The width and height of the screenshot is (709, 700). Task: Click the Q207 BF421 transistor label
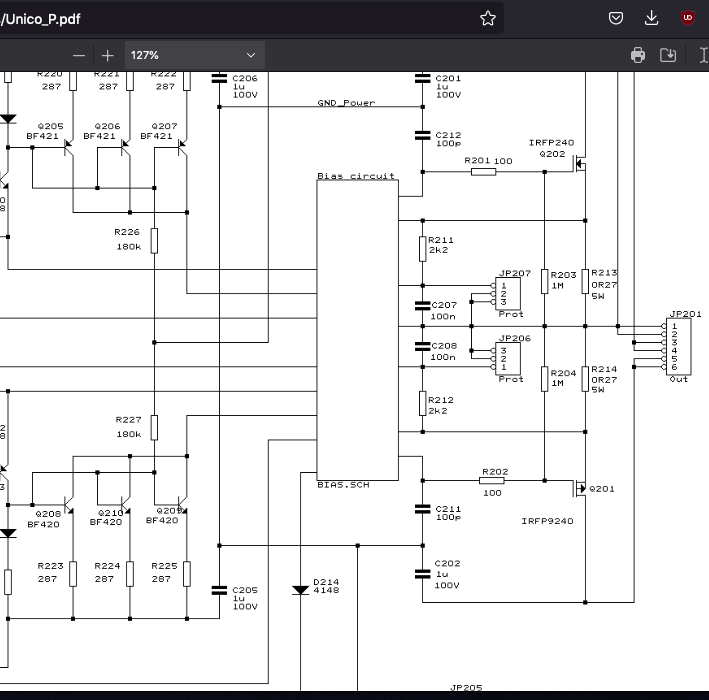pyautogui.click(x=159, y=131)
